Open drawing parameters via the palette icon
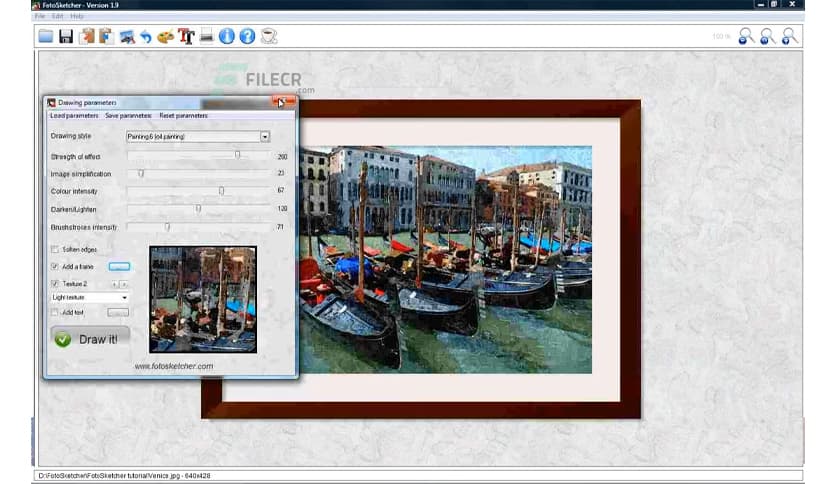Viewport: 836px width, 484px height. 166,37
